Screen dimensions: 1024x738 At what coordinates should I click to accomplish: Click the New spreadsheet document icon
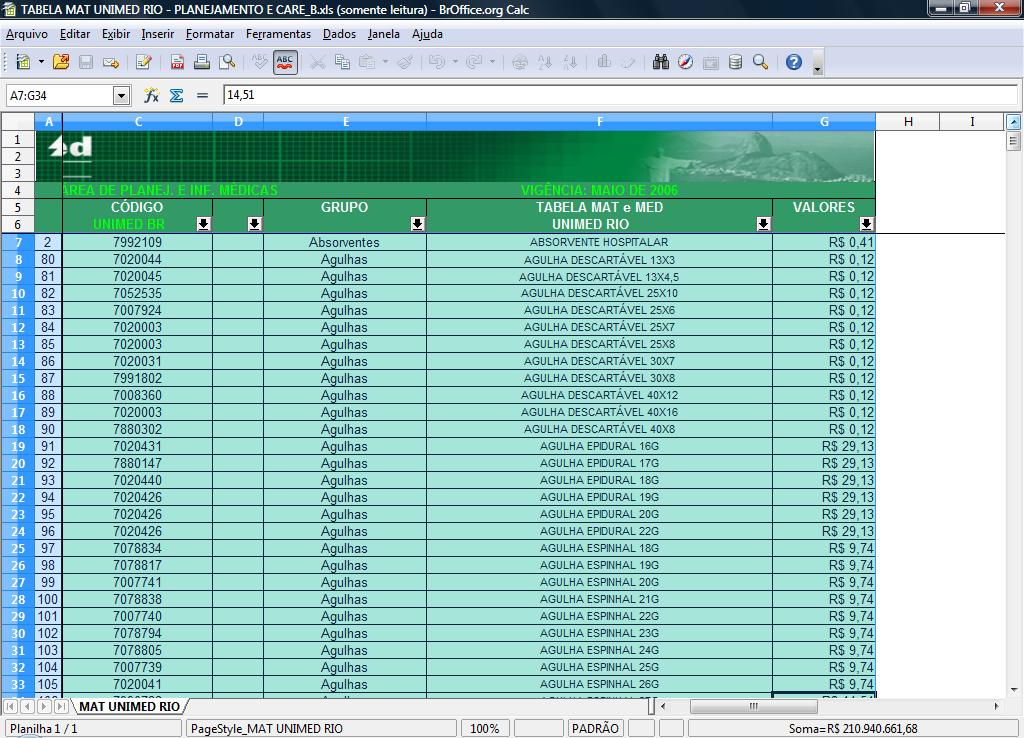[x=23, y=62]
